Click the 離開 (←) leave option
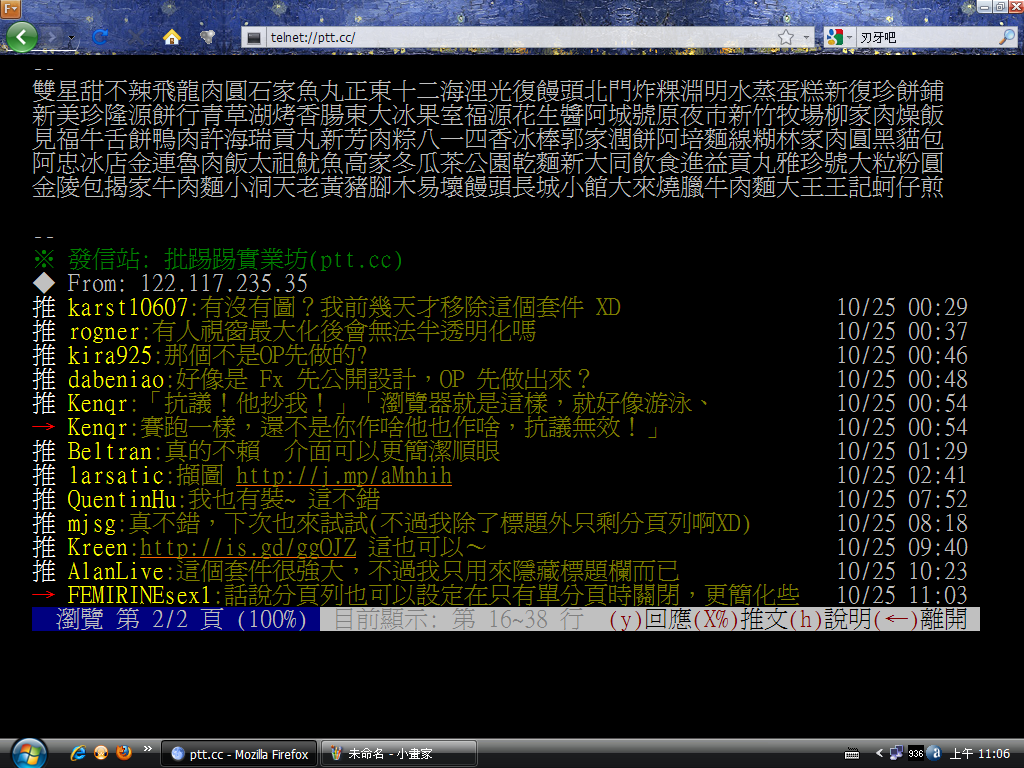Viewport: 1024px width, 768px height. click(920, 619)
